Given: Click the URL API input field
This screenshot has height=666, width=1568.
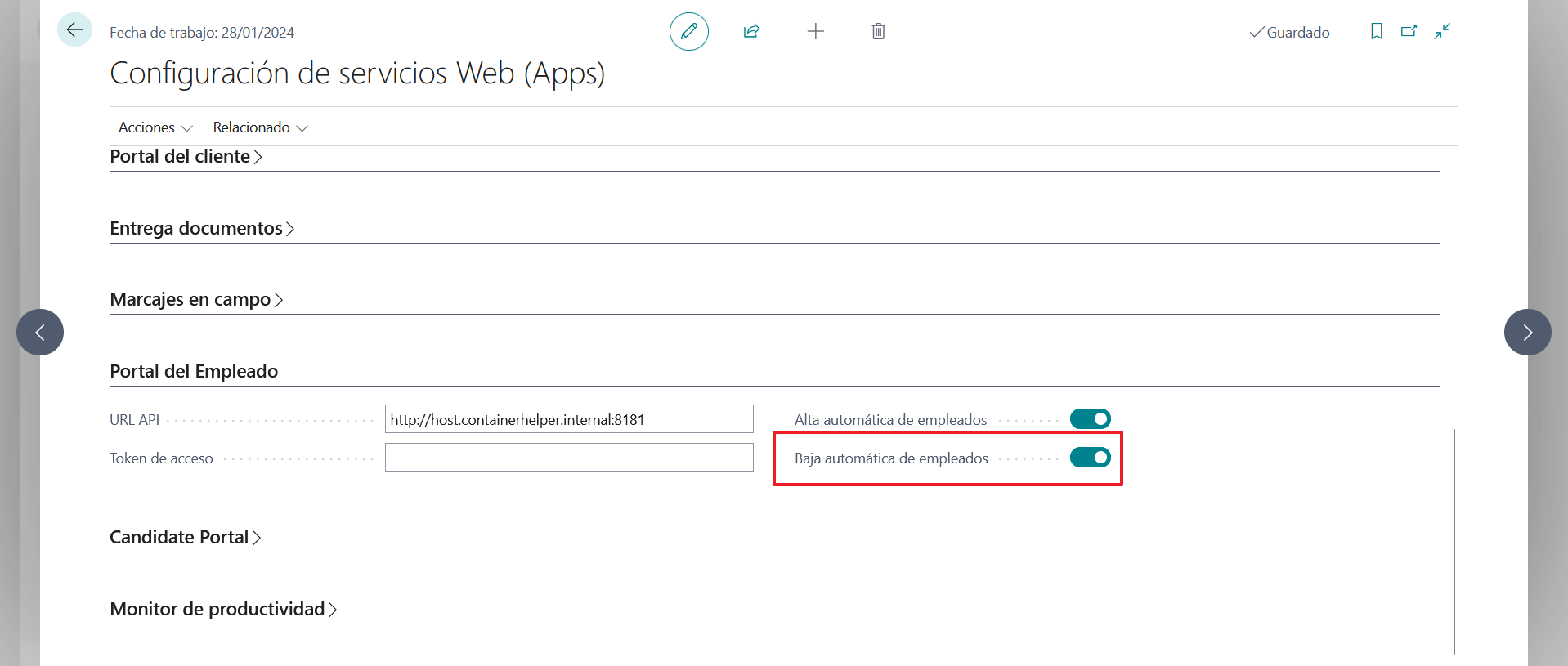Looking at the screenshot, I should point(569,419).
